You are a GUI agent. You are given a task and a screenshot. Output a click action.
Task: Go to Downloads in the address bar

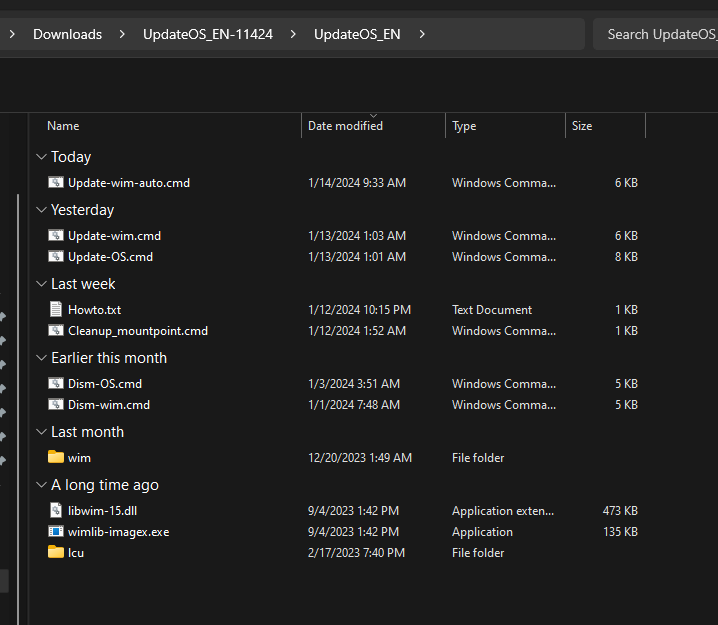[67, 34]
